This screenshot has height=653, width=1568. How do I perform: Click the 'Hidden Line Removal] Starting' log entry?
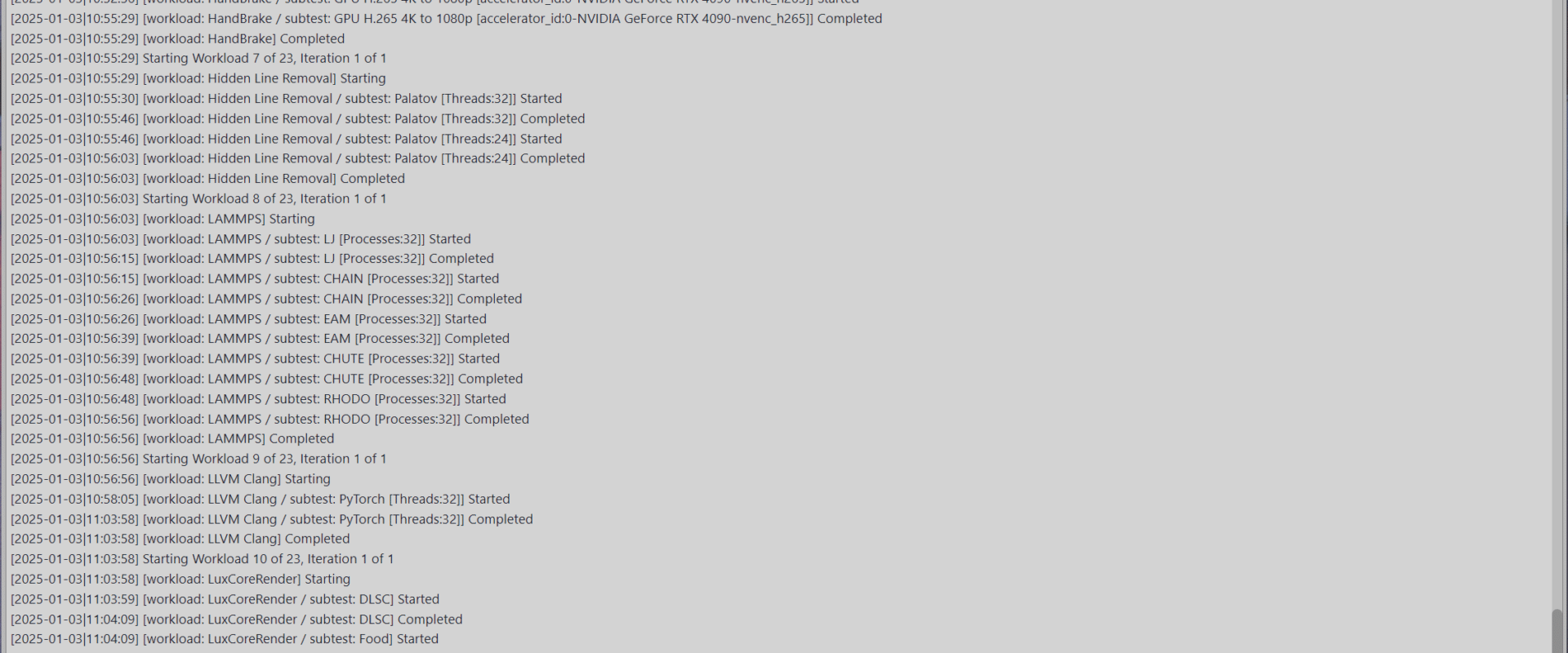click(x=198, y=79)
